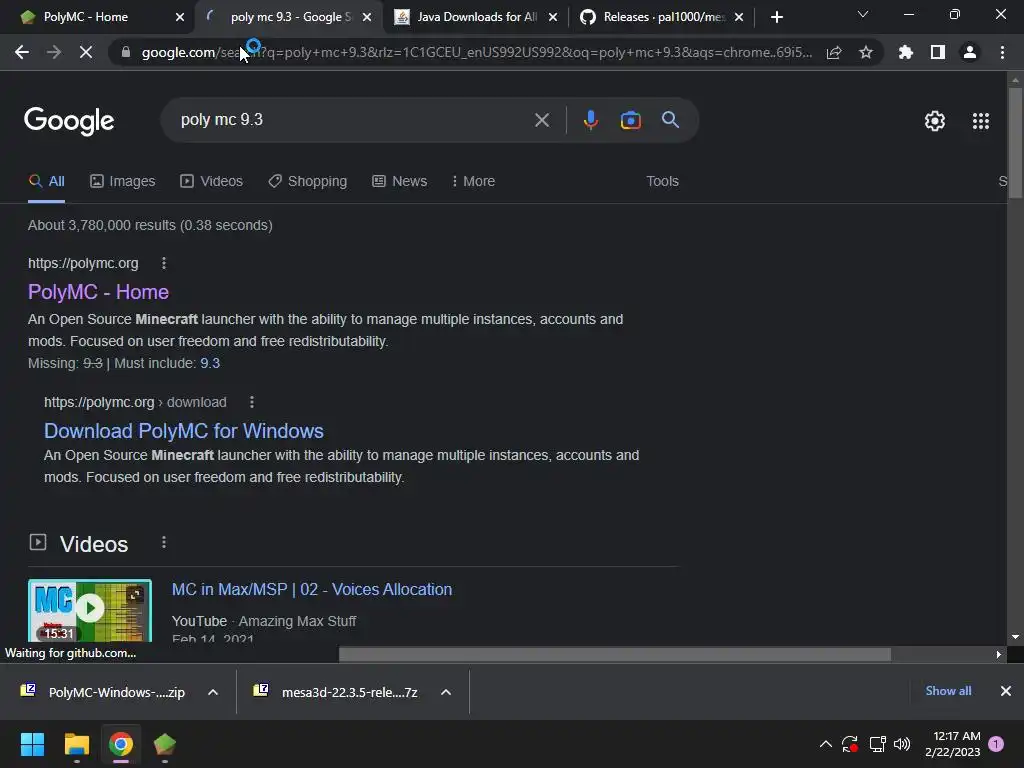Open MC in Max/MSP Voices Allocation video
This screenshot has width=1024, height=768.
(312, 589)
